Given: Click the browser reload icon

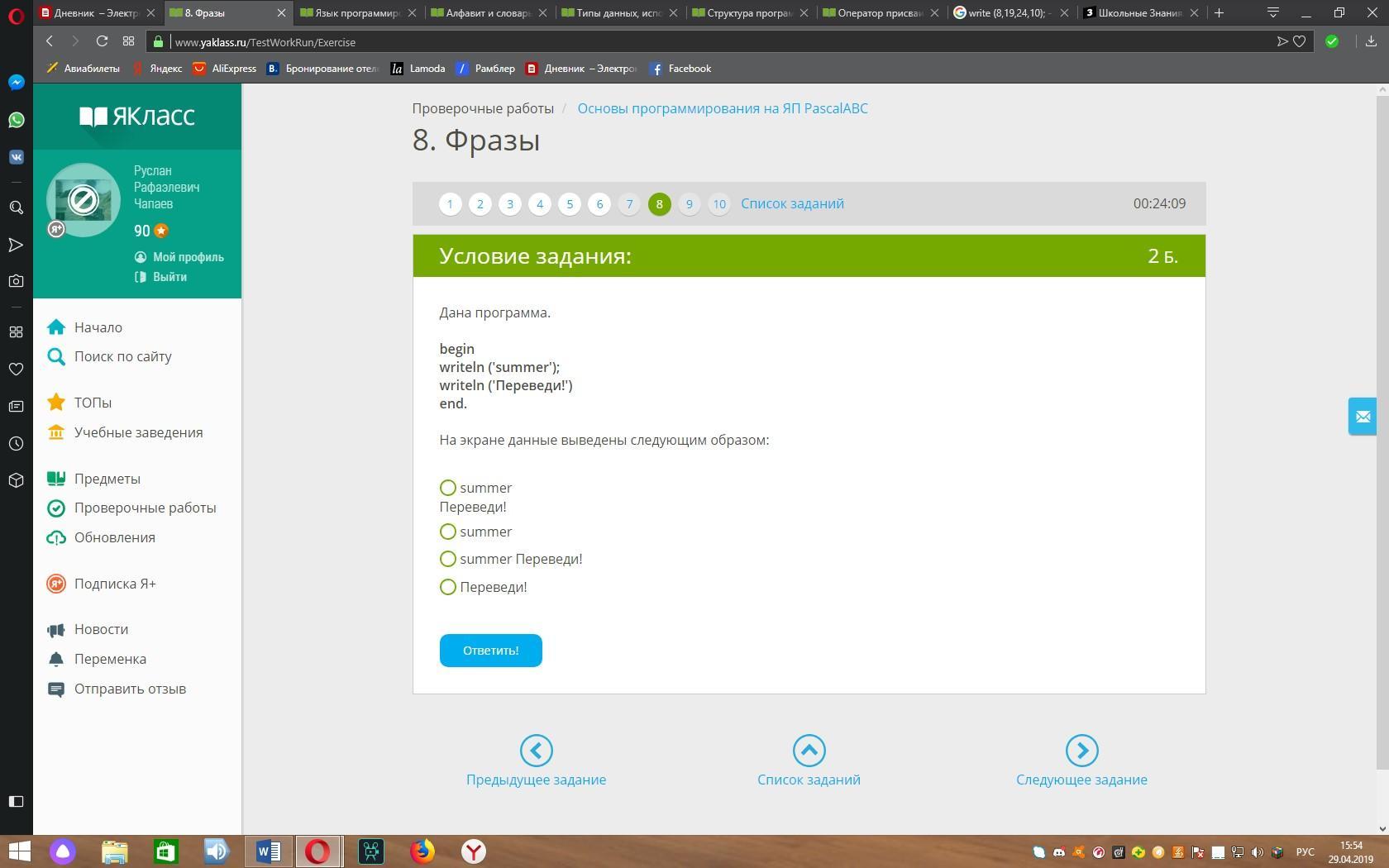Looking at the screenshot, I should (x=102, y=41).
